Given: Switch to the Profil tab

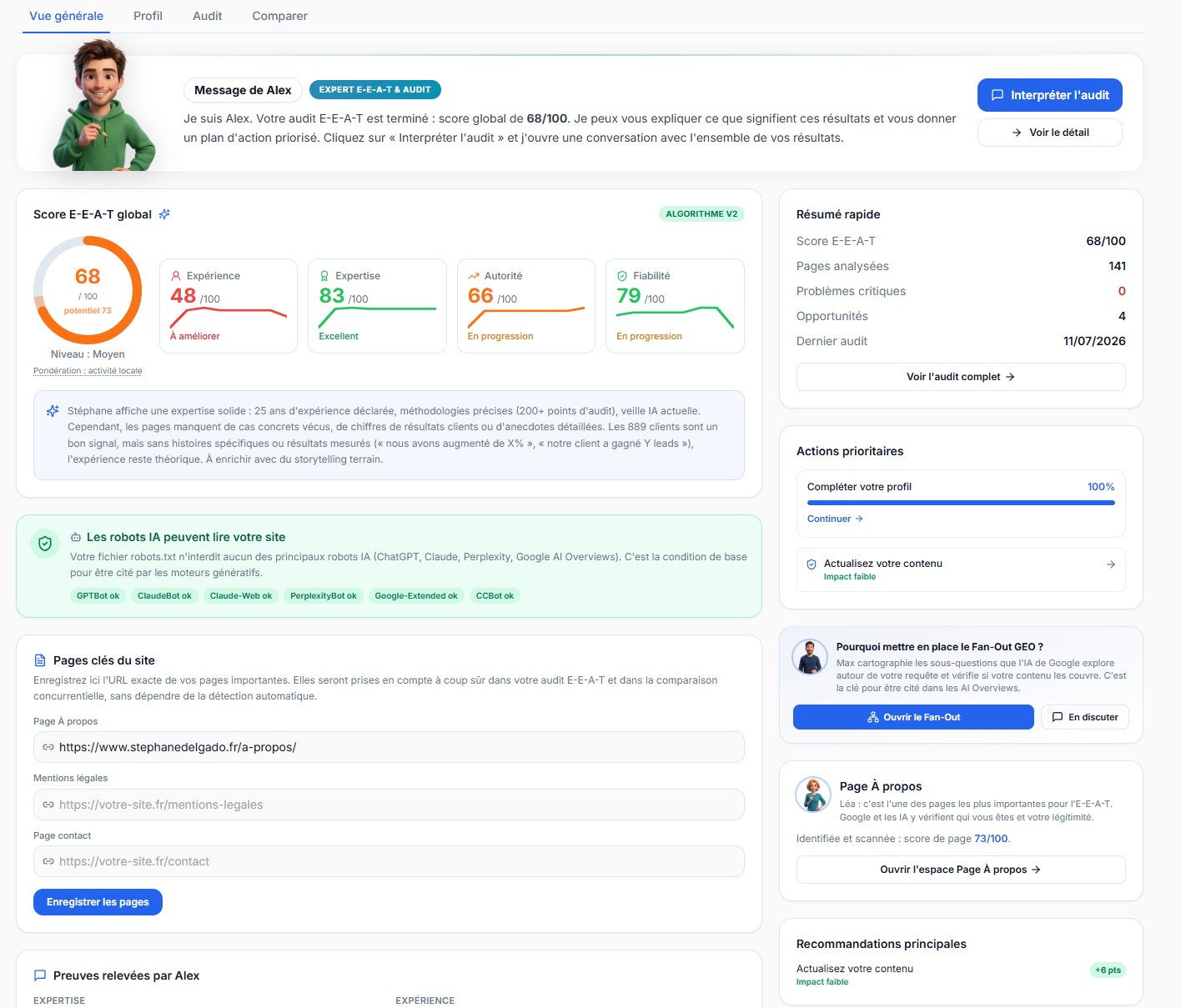Looking at the screenshot, I should pyautogui.click(x=148, y=16).
